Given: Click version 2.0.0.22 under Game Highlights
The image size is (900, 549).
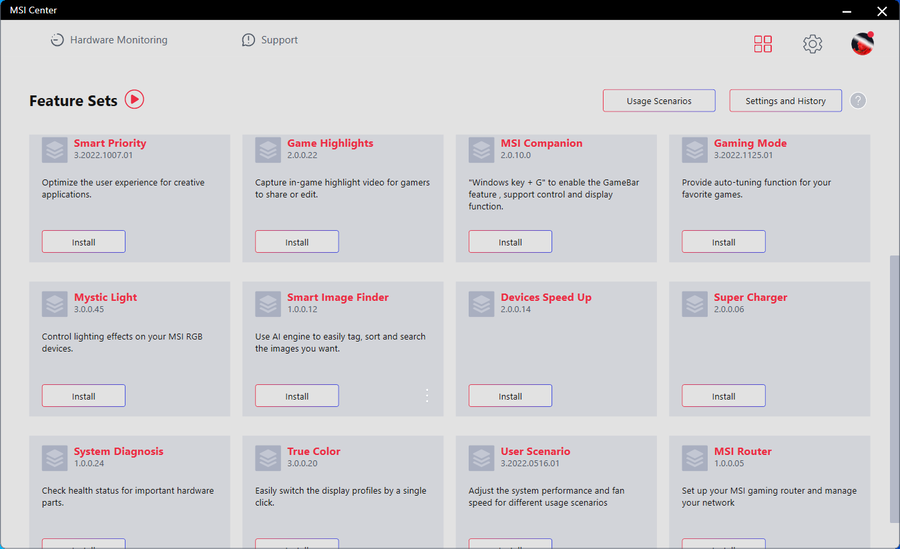Looking at the screenshot, I should coord(302,155).
